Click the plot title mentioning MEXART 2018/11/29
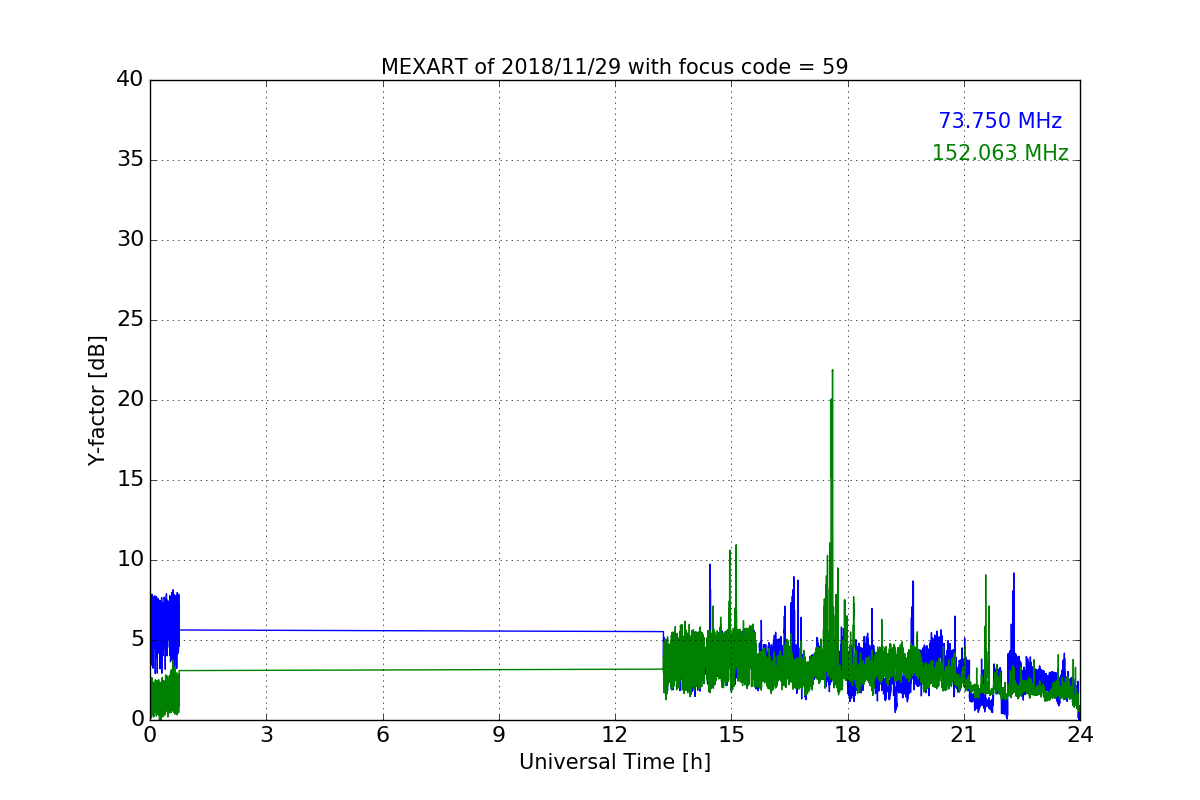 tap(614, 67)
